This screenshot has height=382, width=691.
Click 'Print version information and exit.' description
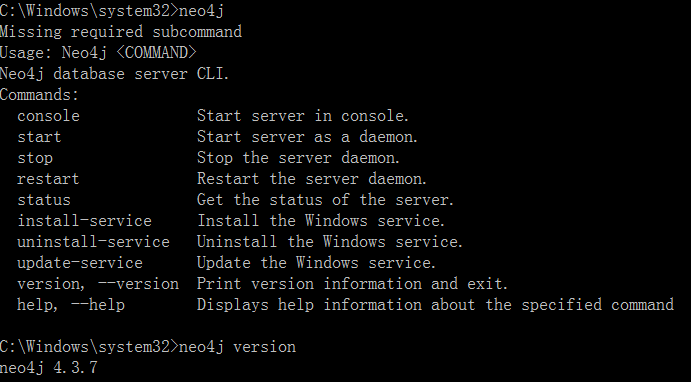tap(353, 284)
